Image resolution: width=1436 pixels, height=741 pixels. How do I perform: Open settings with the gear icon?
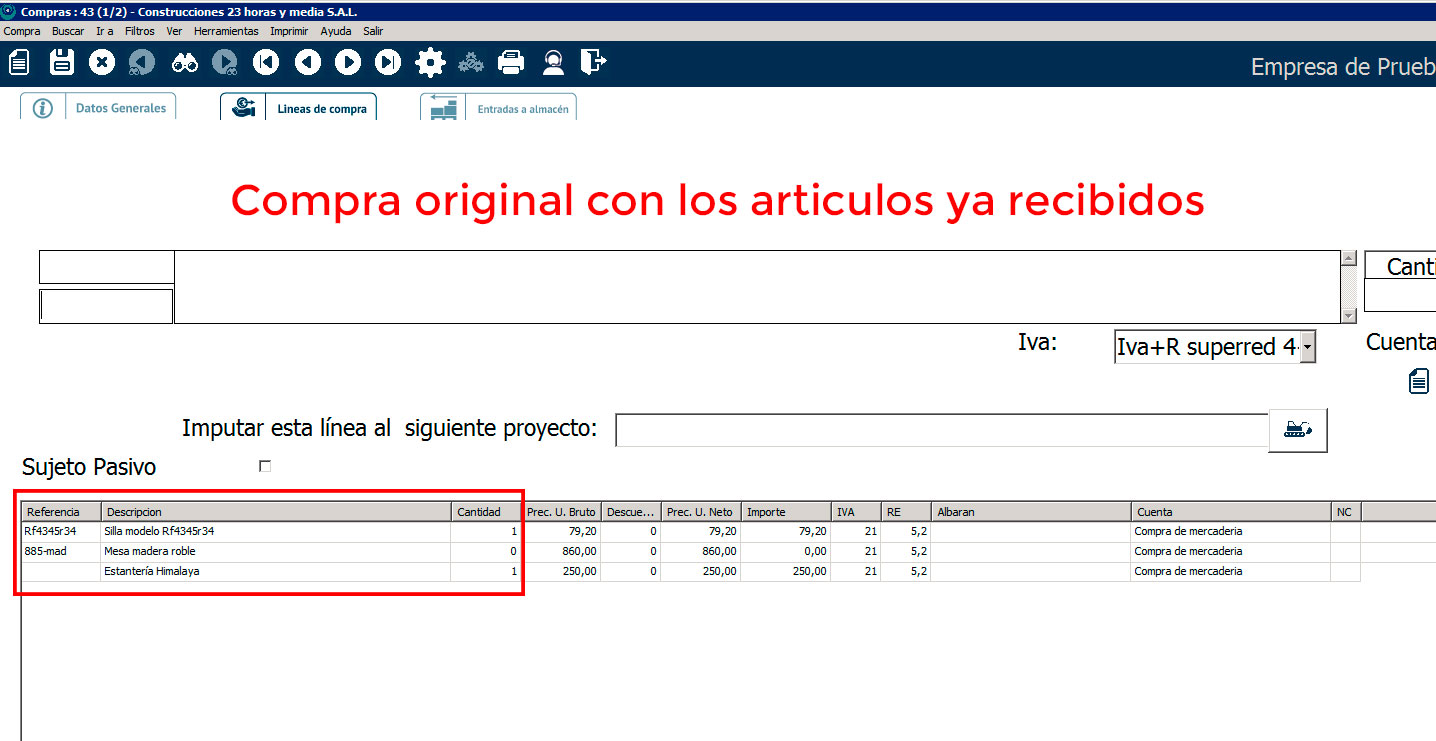coord(430,63)
